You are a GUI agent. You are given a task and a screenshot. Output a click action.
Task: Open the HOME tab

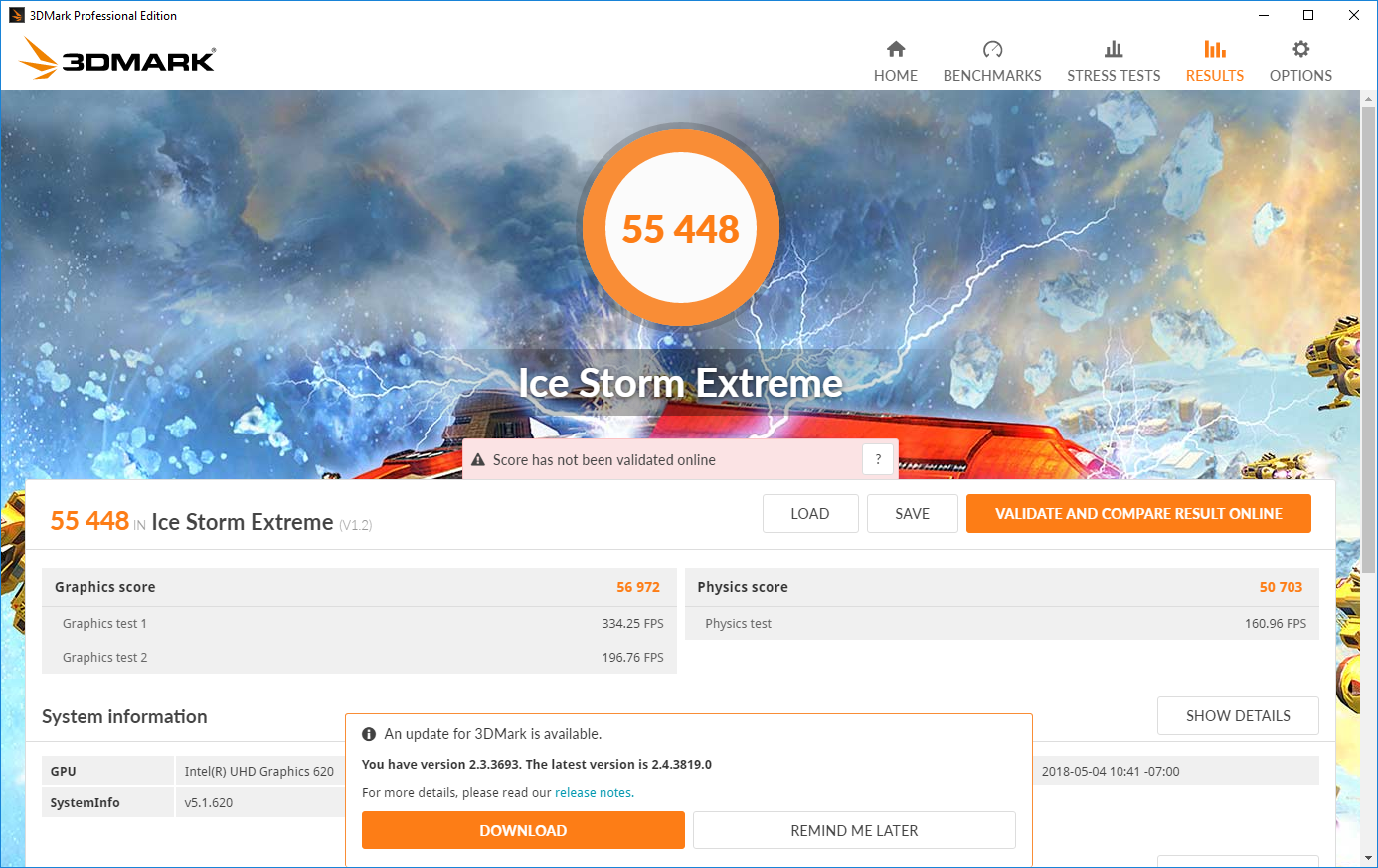(896, 61)
